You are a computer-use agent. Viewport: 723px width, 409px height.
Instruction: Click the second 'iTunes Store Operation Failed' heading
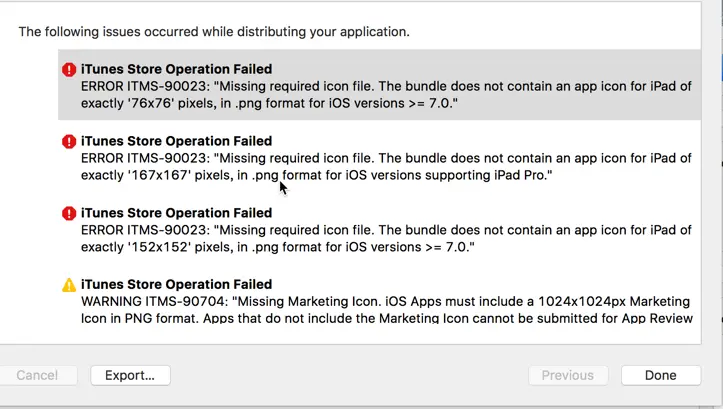click(177, 141)
